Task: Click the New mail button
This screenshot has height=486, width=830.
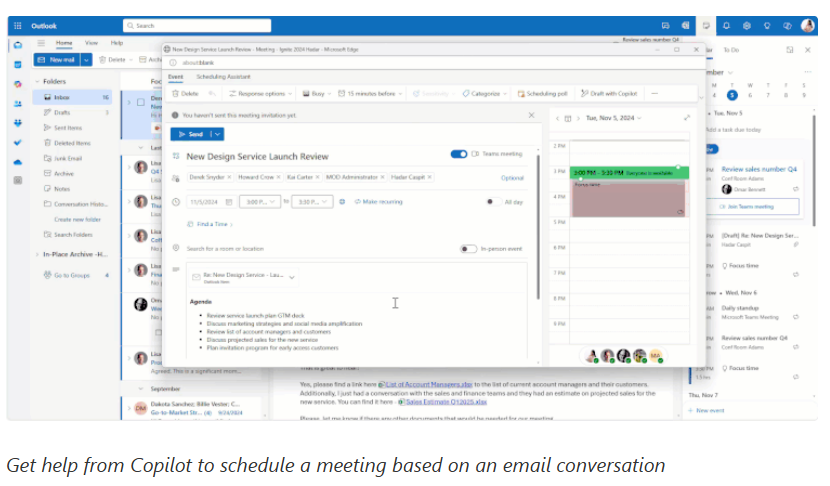Action: click(x=57, y=60)
